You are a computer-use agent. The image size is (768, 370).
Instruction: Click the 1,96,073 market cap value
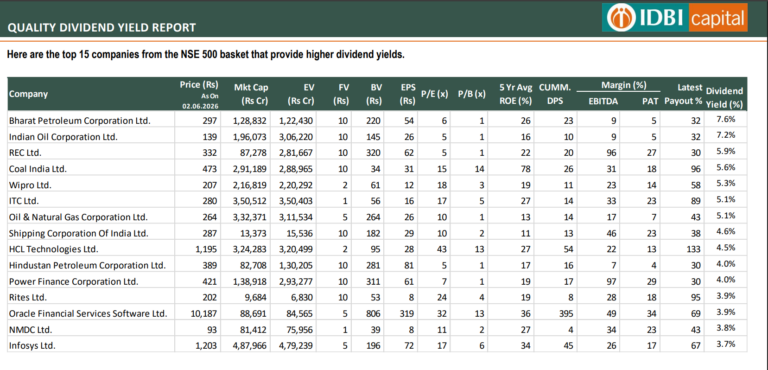coord(250,136)
